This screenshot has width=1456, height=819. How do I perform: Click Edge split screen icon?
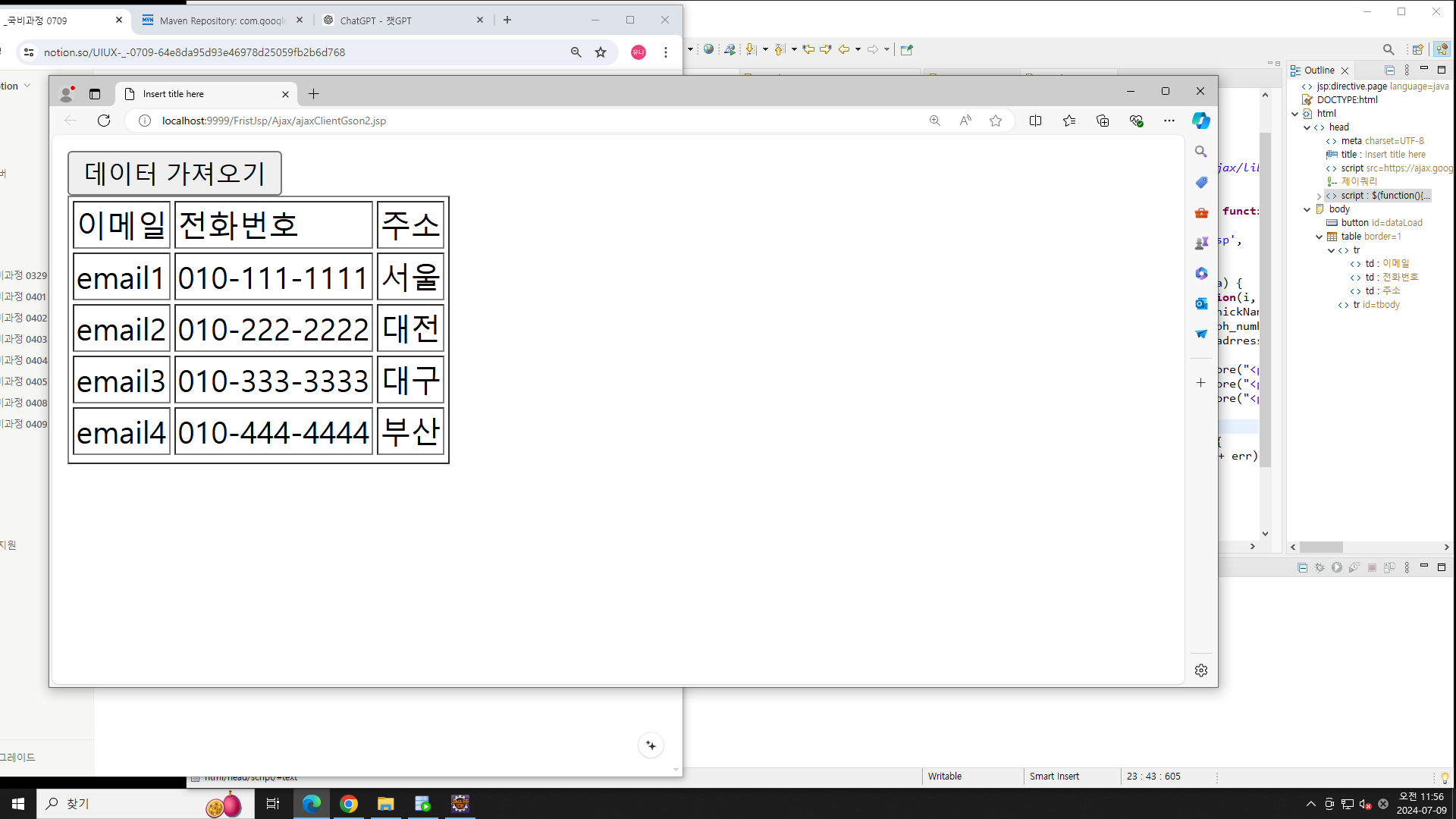1035,121
